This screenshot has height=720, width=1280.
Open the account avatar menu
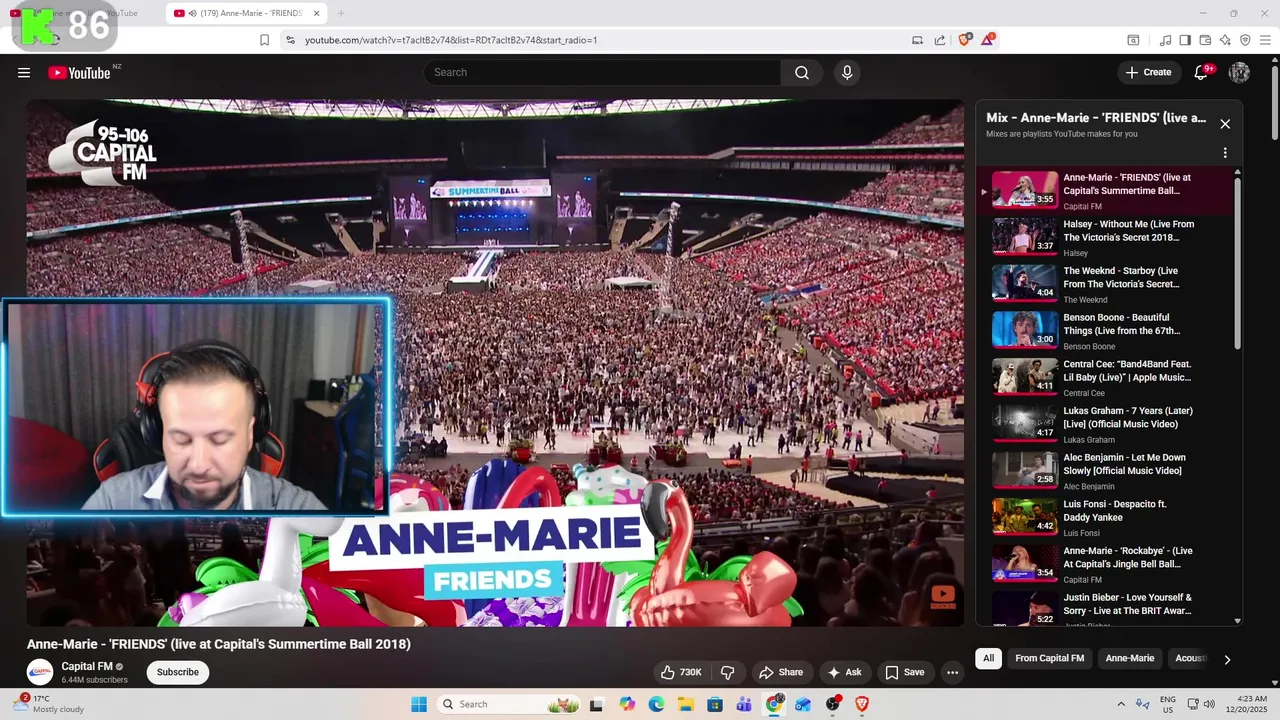coord(1239,72)
